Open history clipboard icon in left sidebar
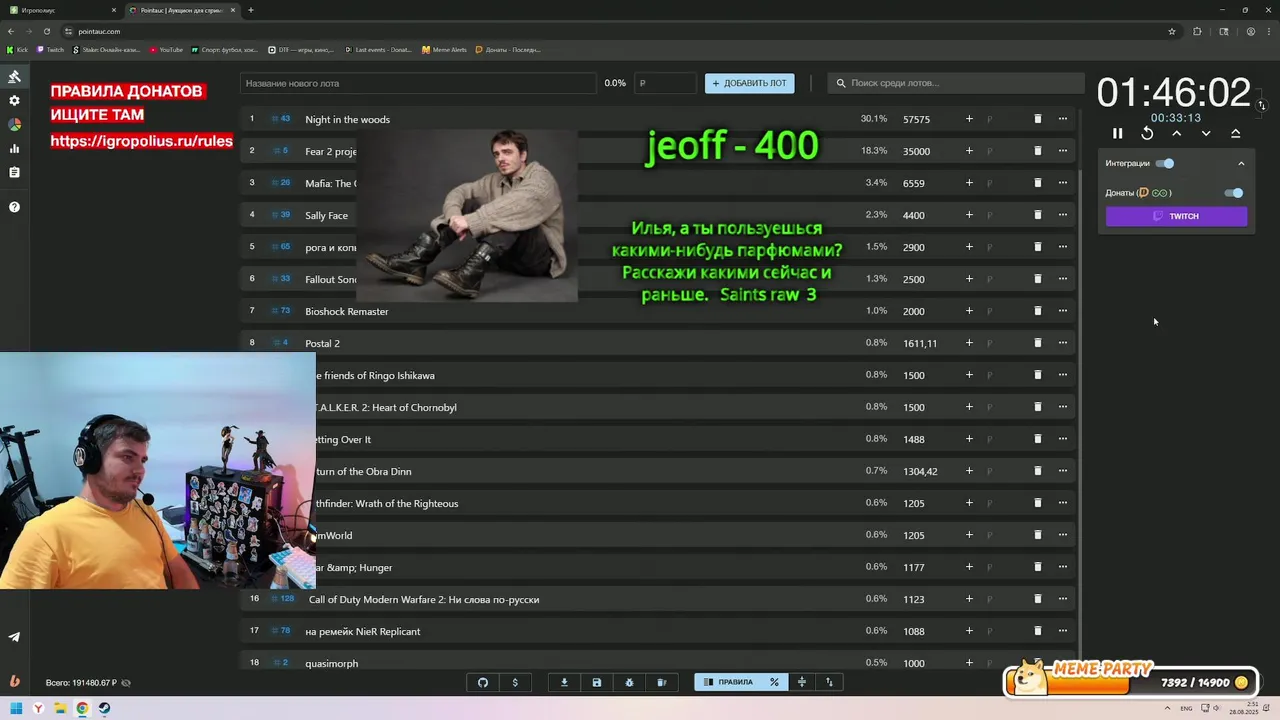1280x720 pixels. pyautogui.click(x=14, y=173)
